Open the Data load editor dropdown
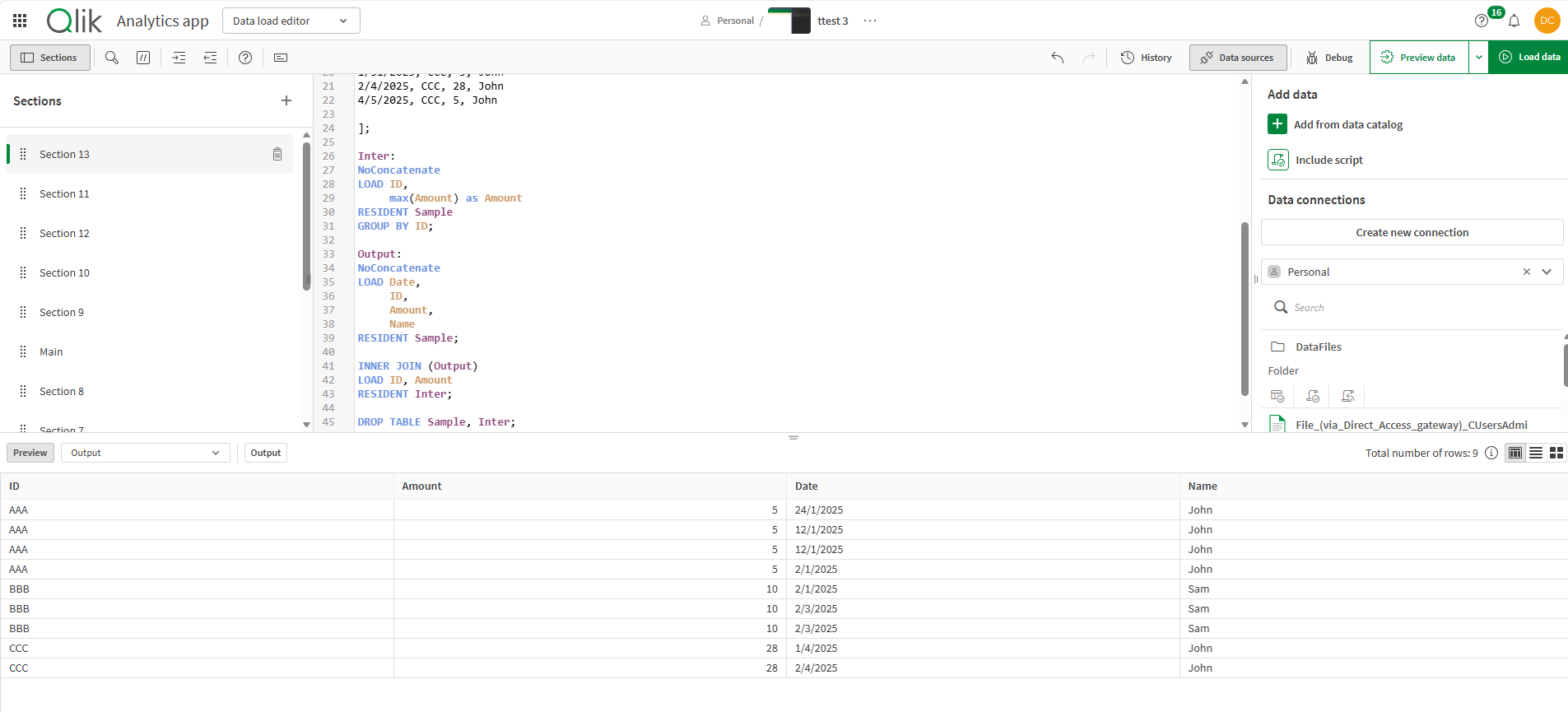This screenshot has height=712, width=1568. pyautogui.click(x=291, y=21)
